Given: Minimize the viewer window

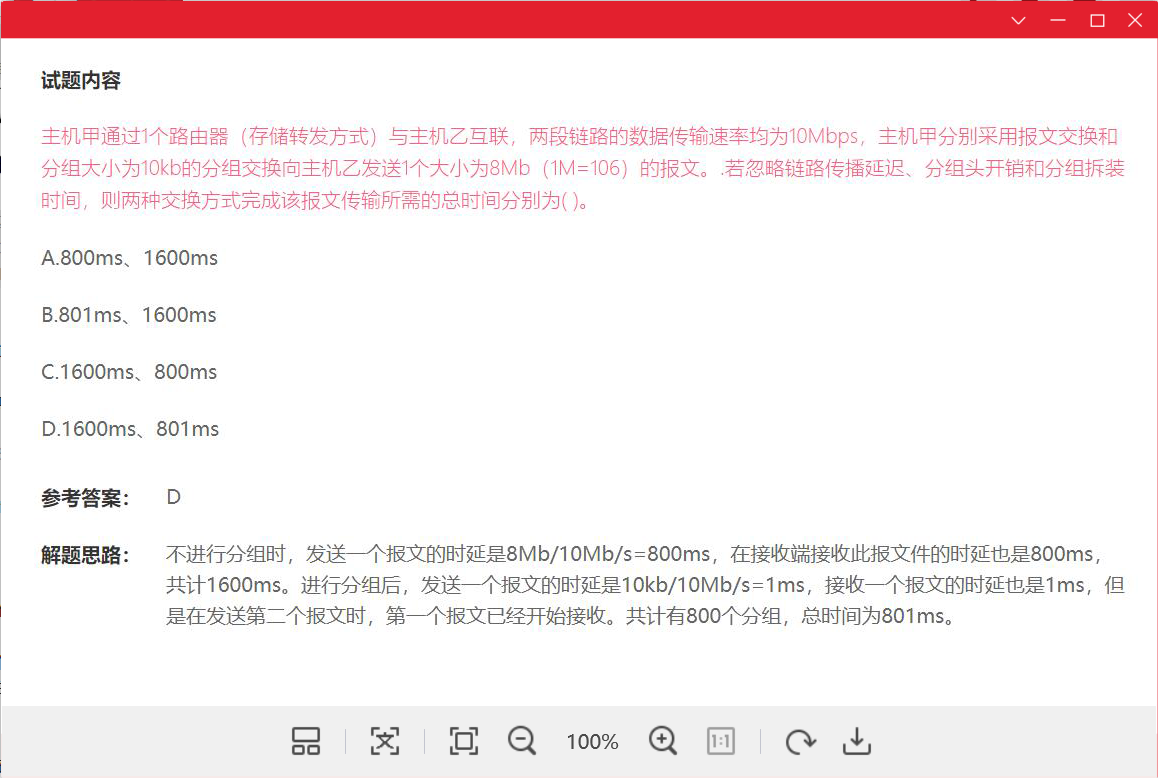Looking at the screenshot, I should click(x=1058, y=20).
